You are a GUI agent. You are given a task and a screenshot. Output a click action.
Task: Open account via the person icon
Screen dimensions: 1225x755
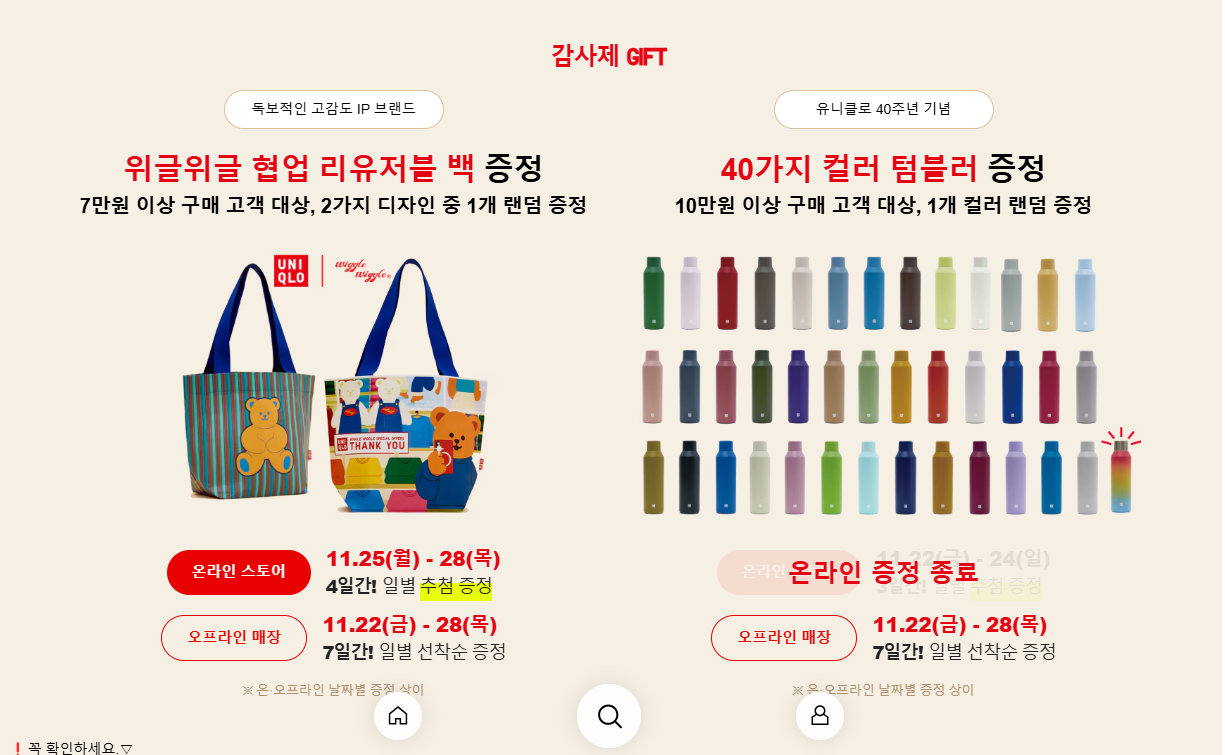(x=820, y=716)
